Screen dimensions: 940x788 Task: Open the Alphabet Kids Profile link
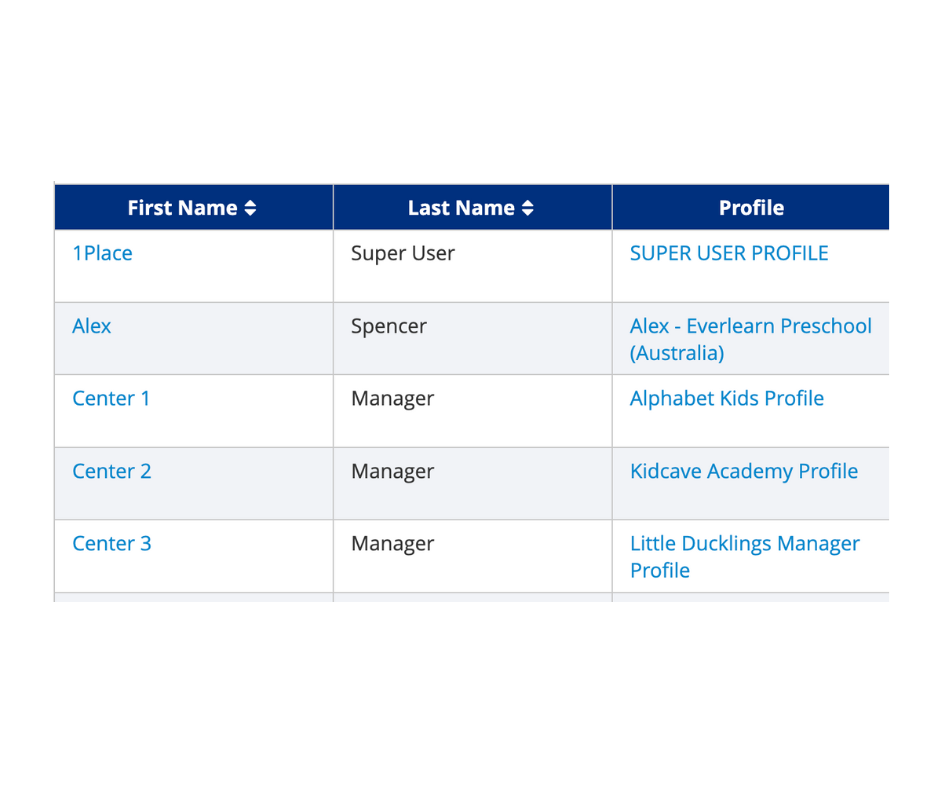[x=726, y=398]
